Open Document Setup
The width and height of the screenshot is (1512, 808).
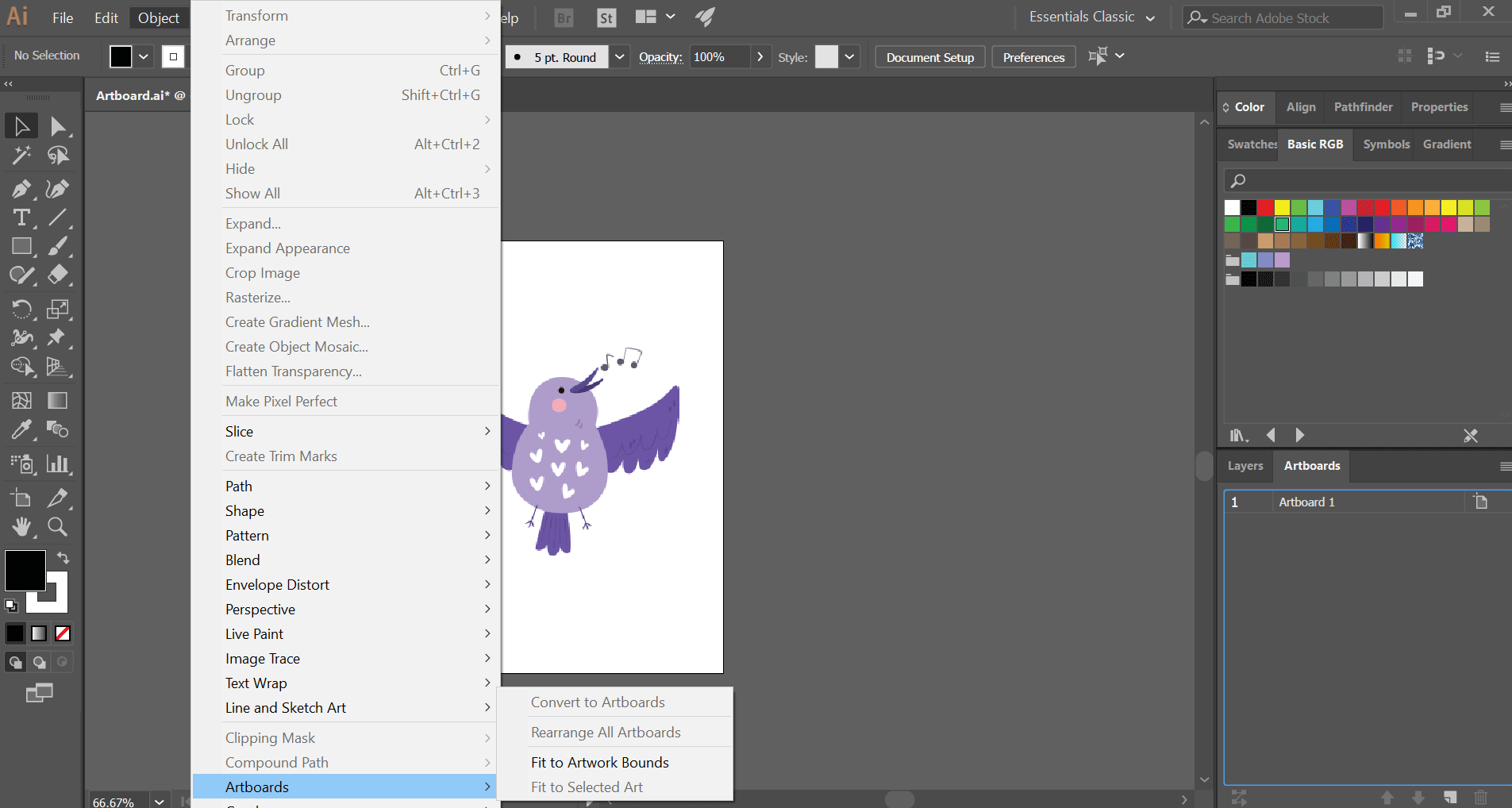click(x=929, y=56)
